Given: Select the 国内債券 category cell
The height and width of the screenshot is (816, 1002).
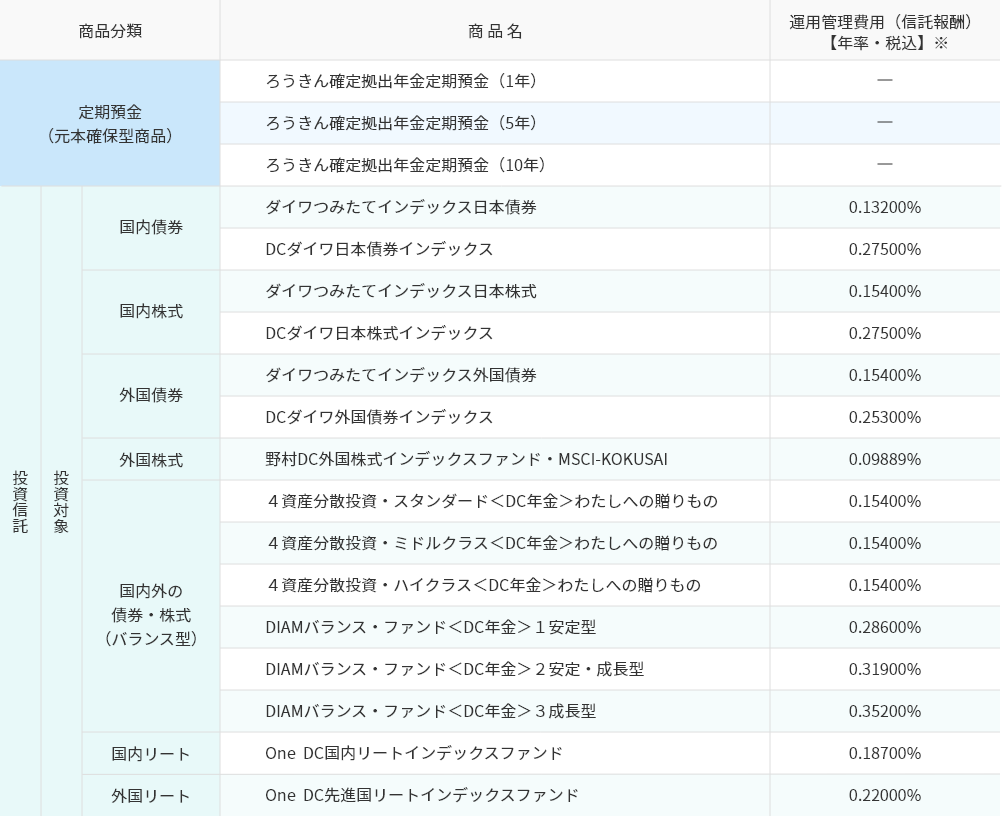Looking at the screenshot, I should (150, 228).
